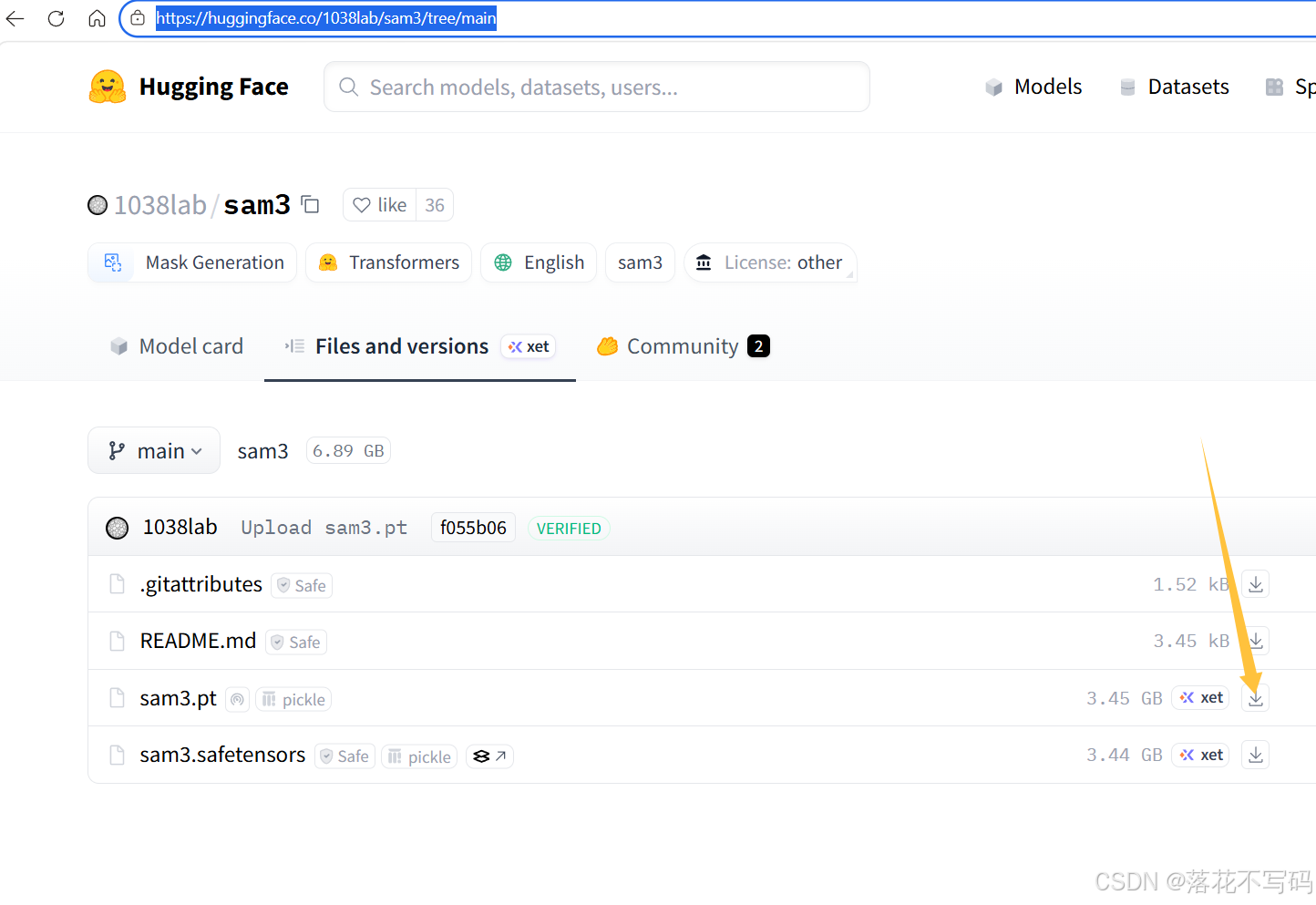Click the sam3 tag chip
The height and width of the screenshot is (905, 1316).
click(x=640, y=262)
